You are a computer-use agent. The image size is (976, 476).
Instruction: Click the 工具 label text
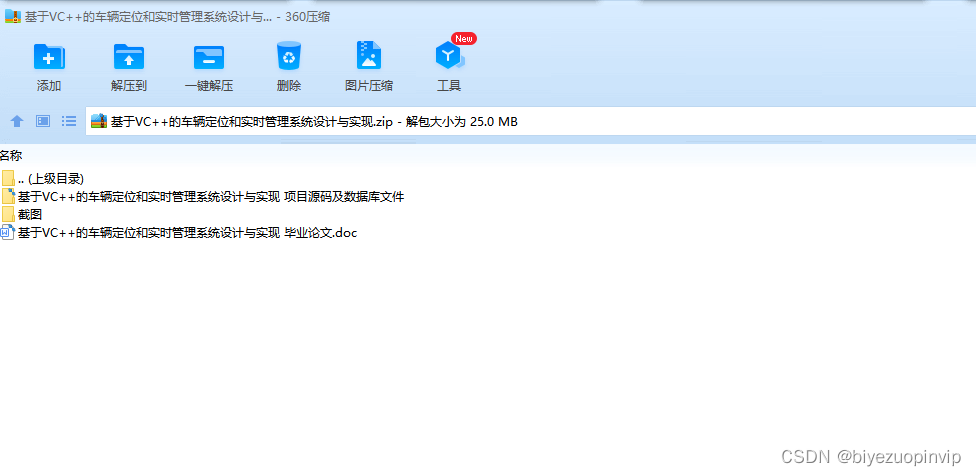pos(449,86)
